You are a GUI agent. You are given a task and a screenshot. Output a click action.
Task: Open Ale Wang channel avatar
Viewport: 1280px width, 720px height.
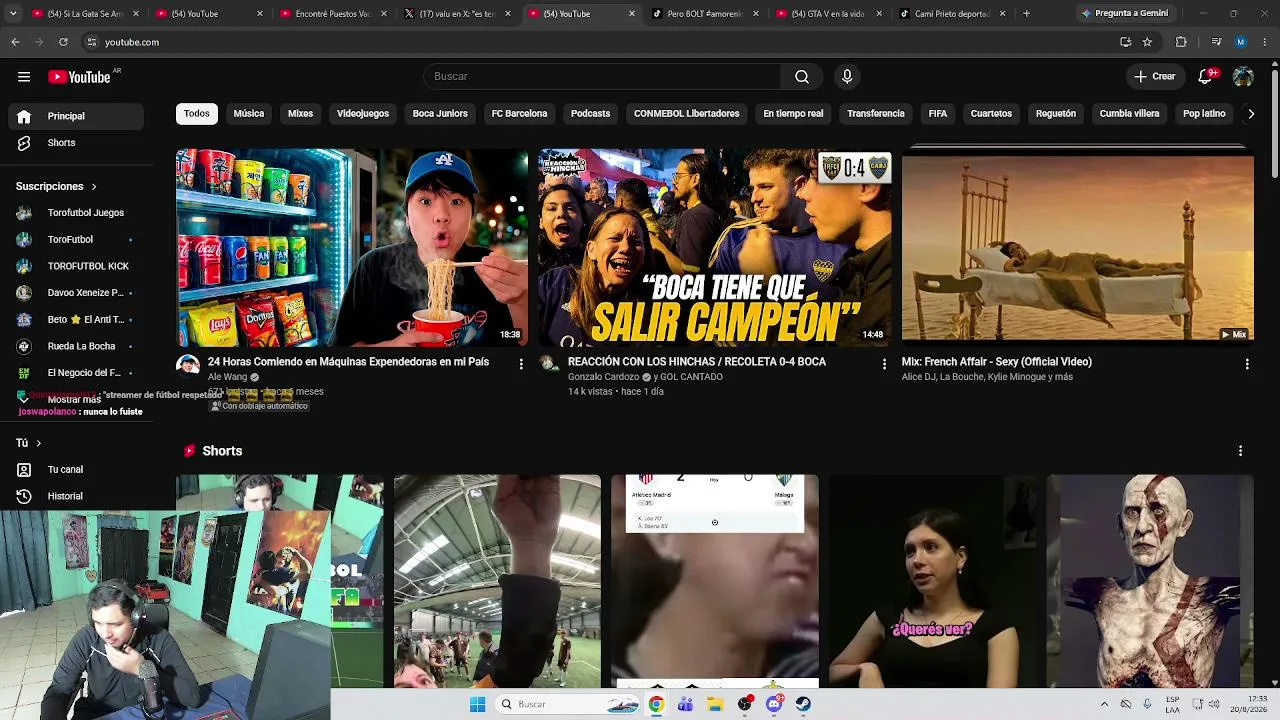tap(188, 365)
